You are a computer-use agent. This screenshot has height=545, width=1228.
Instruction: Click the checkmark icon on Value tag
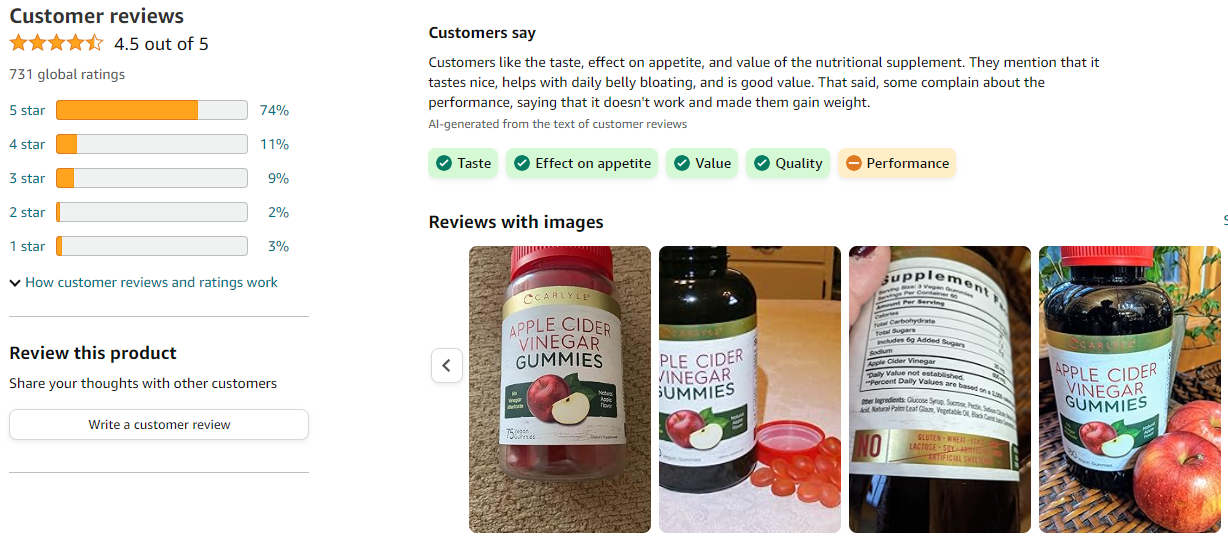(x=682, y=163)
